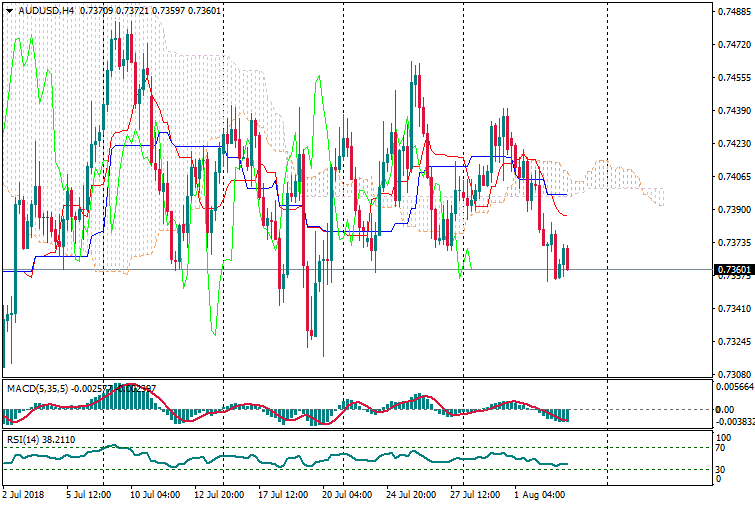Open the dropdown arrow beside AUDUSD,H4

click(9, 9)
